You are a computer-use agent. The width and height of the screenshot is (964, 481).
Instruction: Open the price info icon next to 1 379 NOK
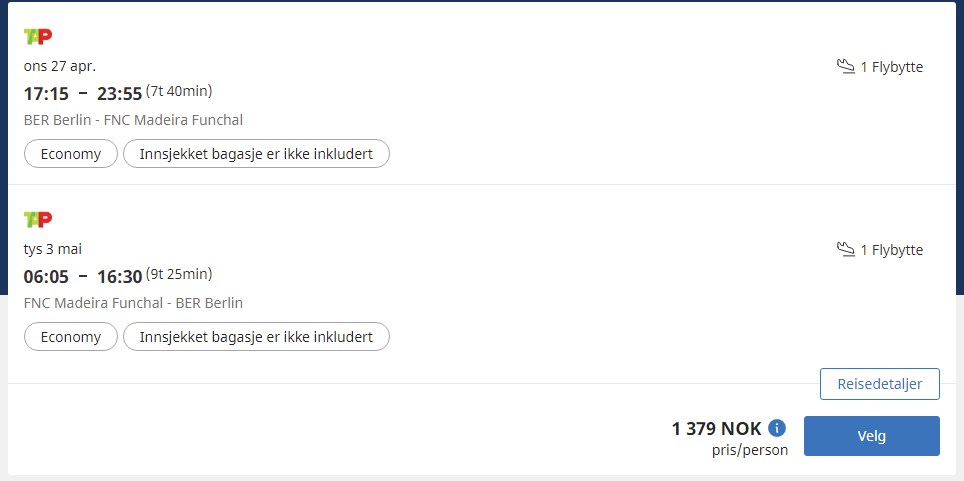point(777,427)
